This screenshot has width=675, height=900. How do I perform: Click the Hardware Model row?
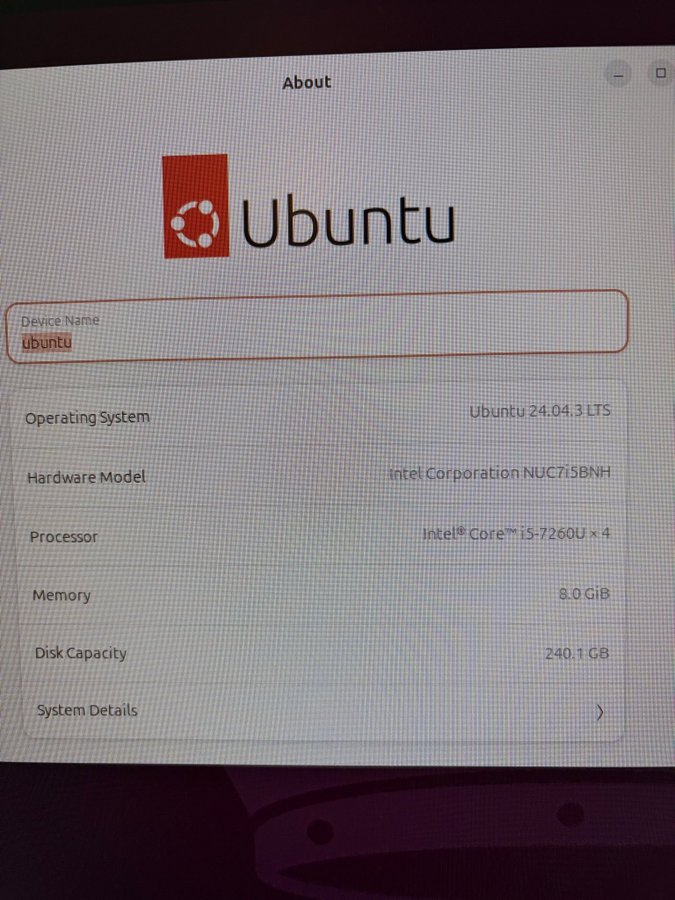pos(319,475)
